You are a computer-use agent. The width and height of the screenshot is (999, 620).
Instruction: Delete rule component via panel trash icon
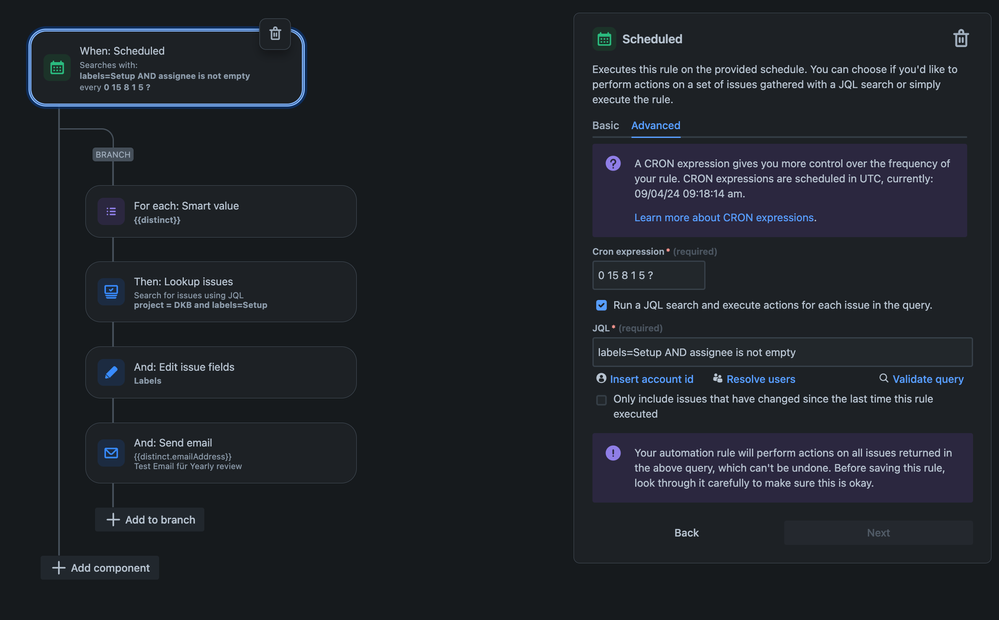coord(960,39)
